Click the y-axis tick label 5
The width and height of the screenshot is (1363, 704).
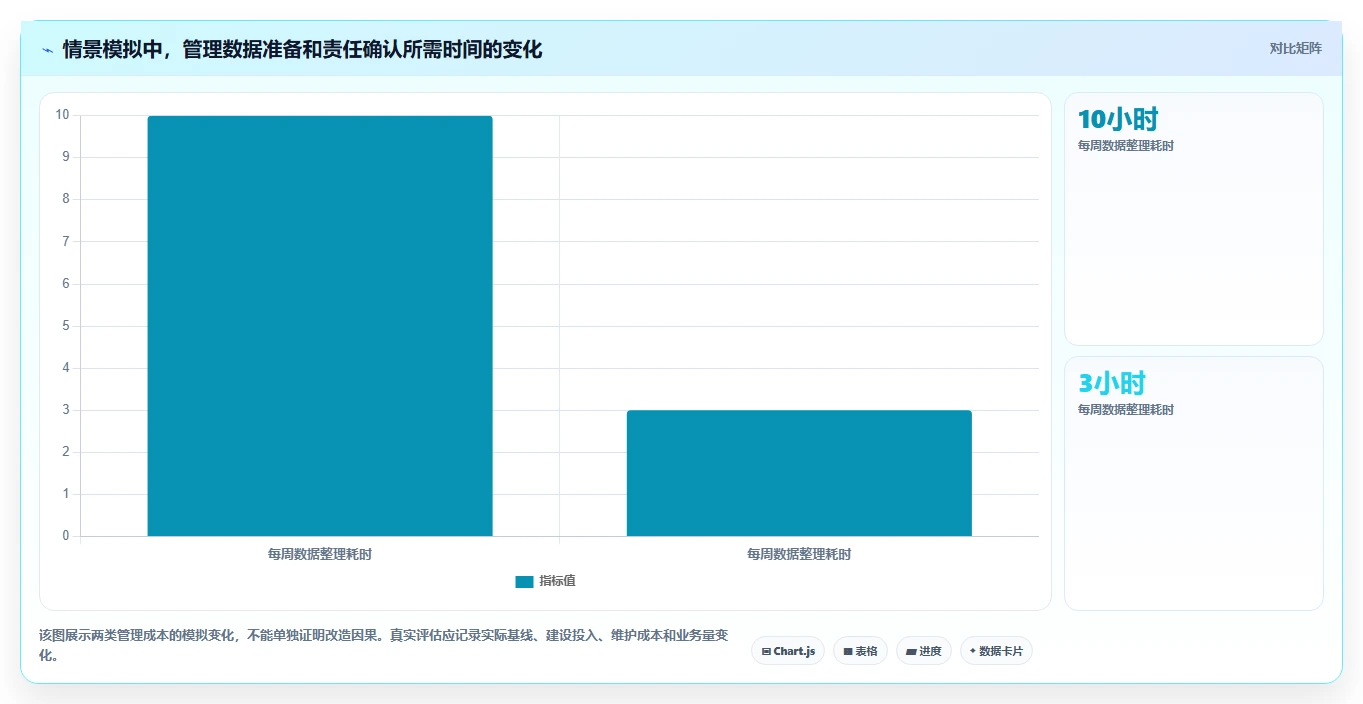66,326
